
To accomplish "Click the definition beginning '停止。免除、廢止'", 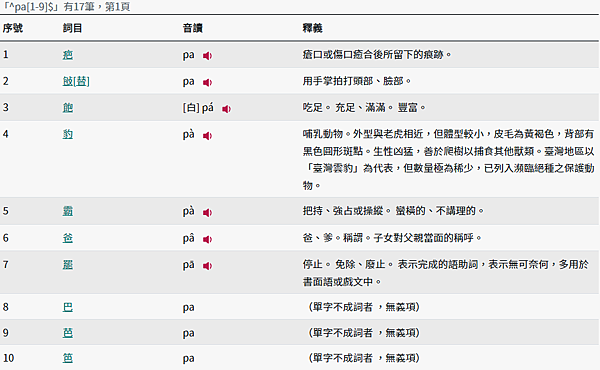I will coord(445,273).
